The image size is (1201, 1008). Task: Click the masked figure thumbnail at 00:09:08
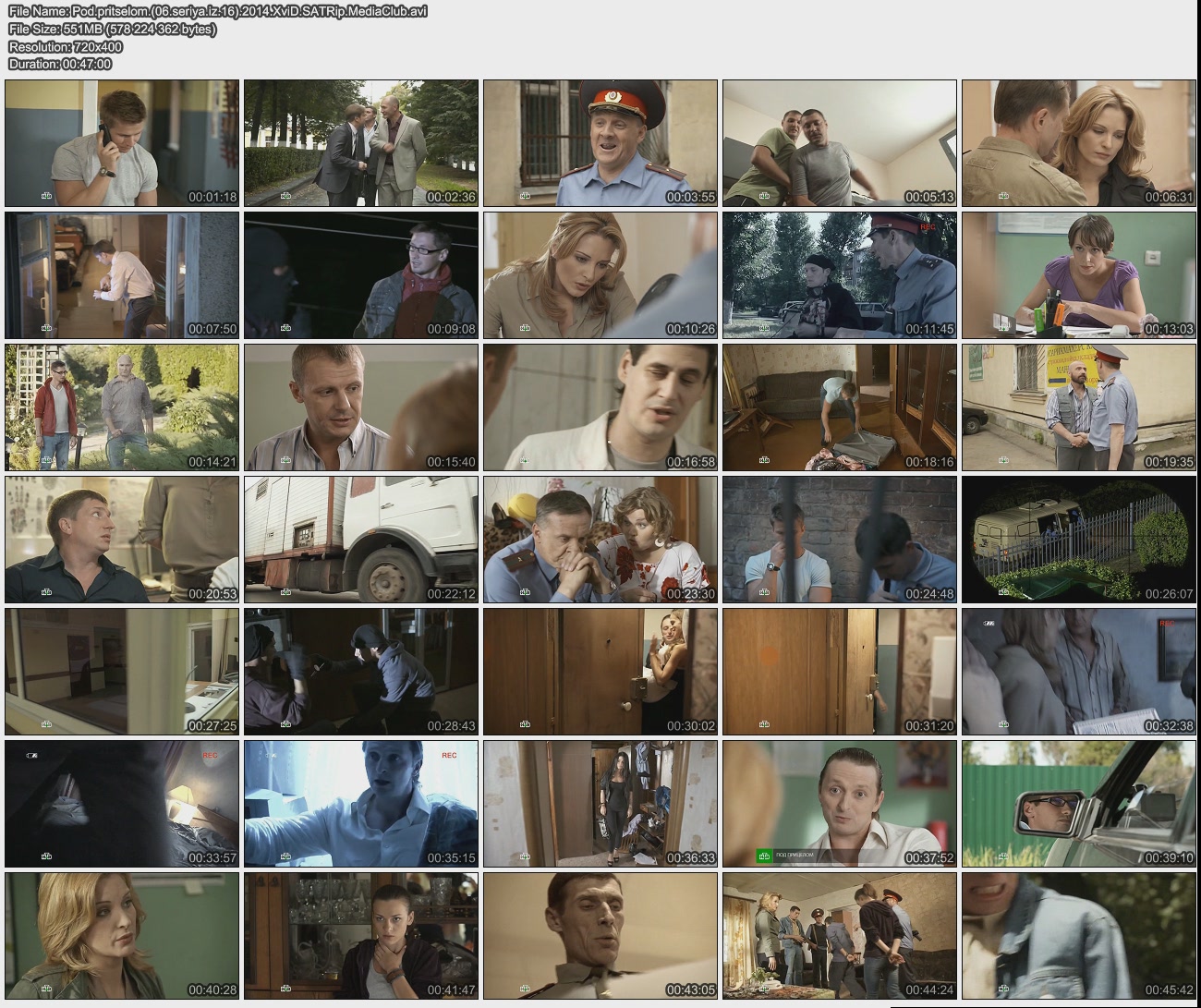click(361, 275)
